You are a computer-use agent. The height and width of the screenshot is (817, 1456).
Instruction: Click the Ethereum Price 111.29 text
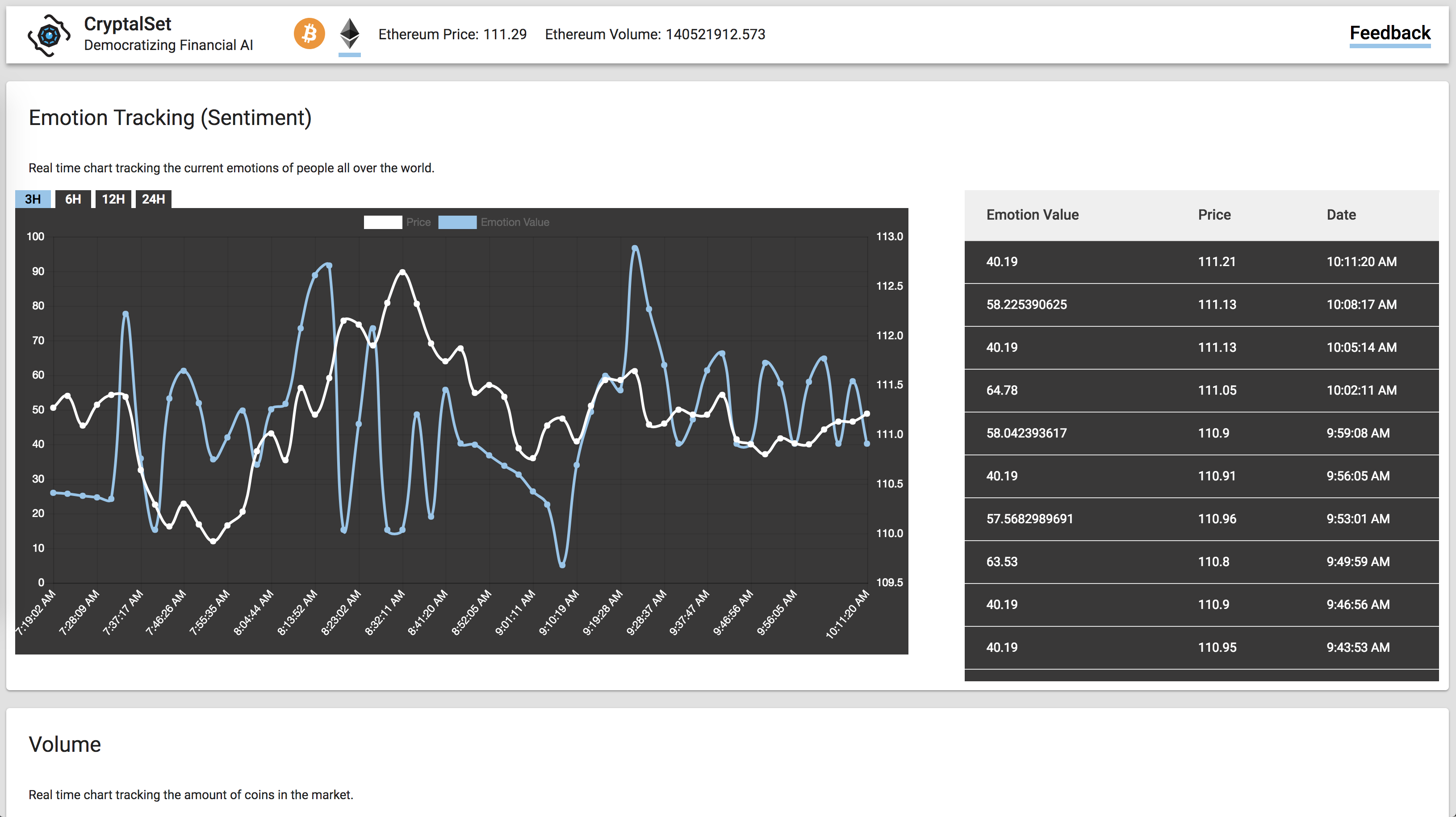tap(452, 34)
